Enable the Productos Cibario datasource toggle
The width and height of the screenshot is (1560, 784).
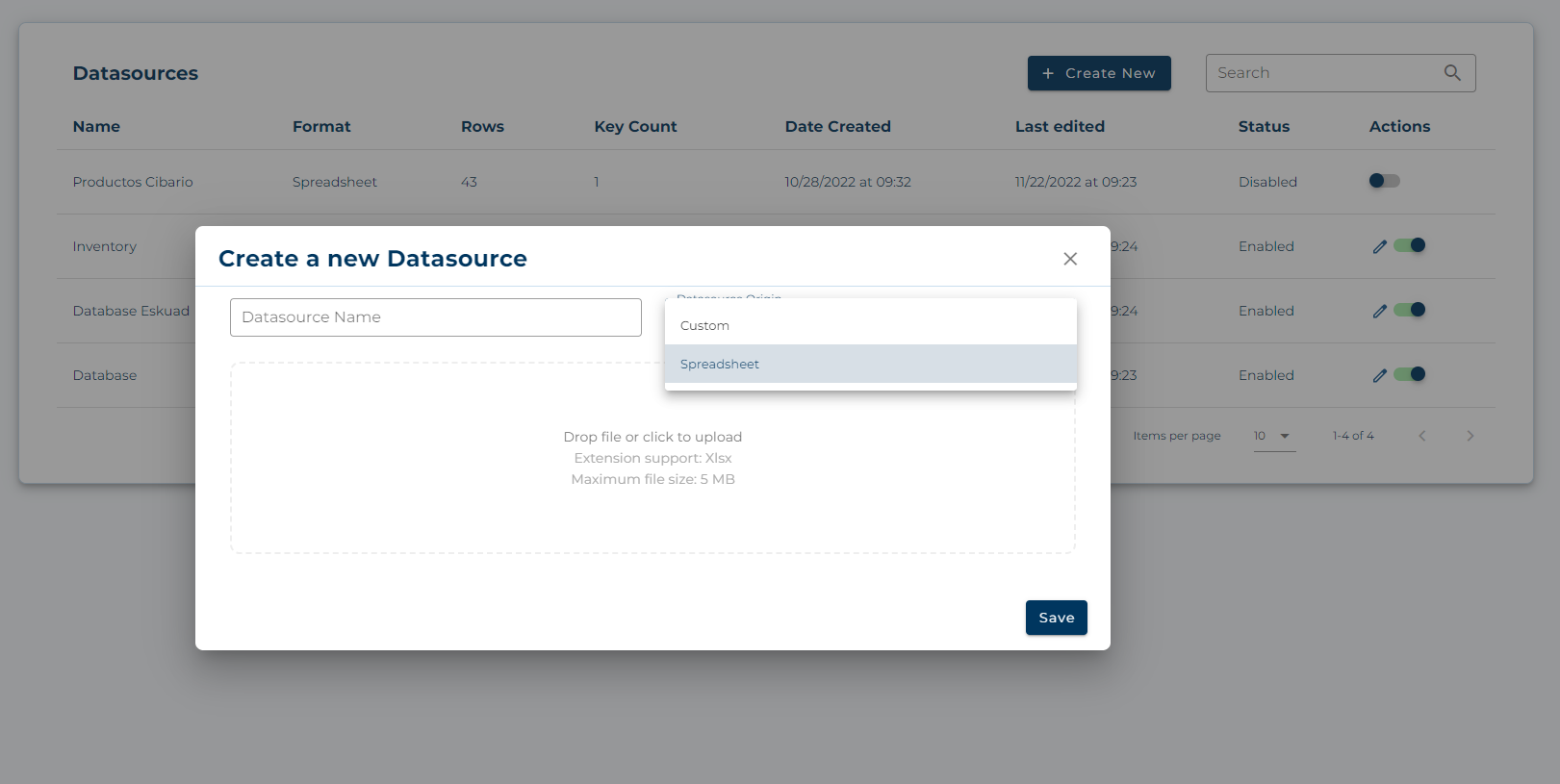(x=1384, y=181)
